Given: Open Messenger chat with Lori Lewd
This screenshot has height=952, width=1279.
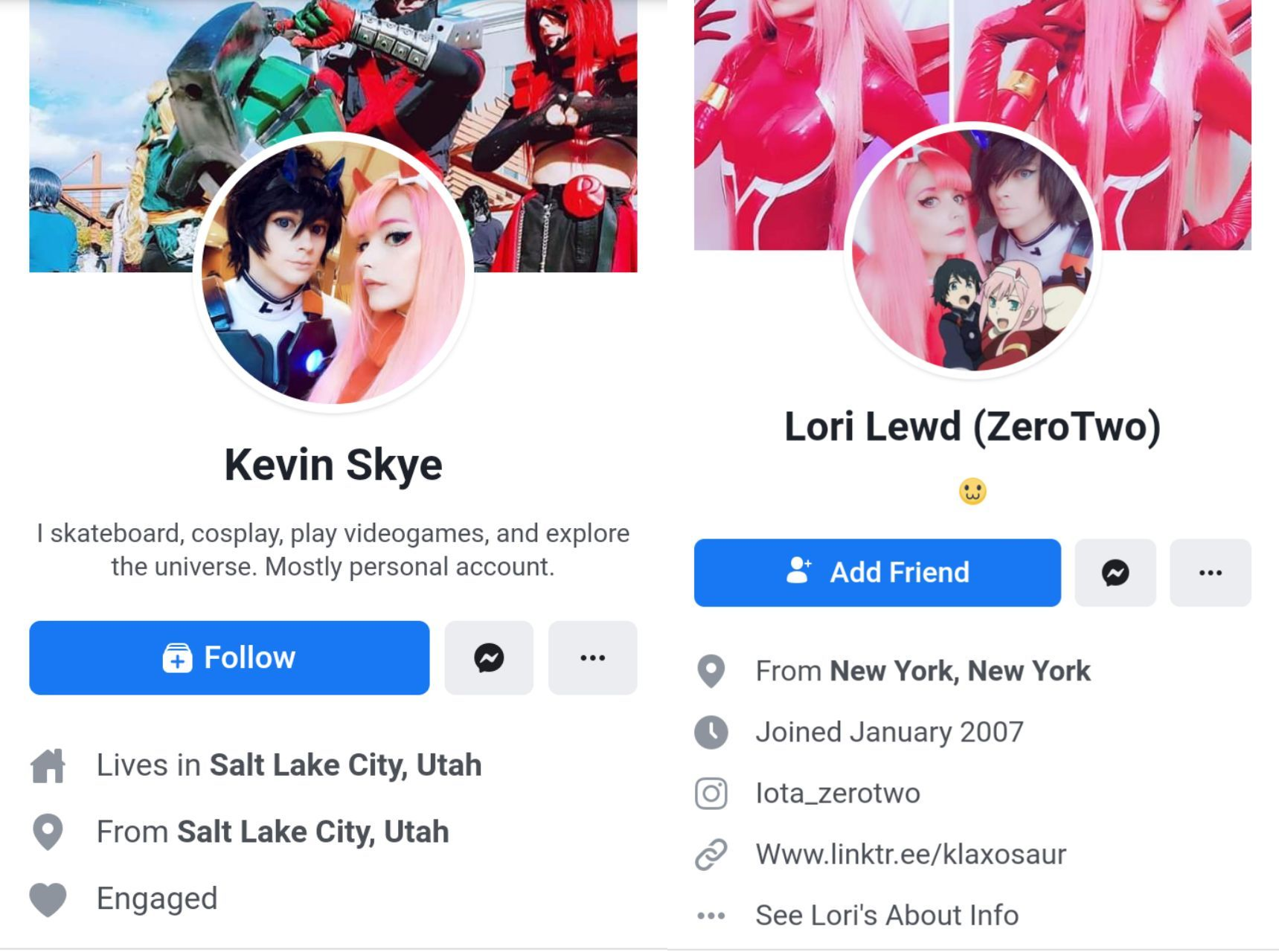Looking at the screenshot, I should coord(1115,573).
